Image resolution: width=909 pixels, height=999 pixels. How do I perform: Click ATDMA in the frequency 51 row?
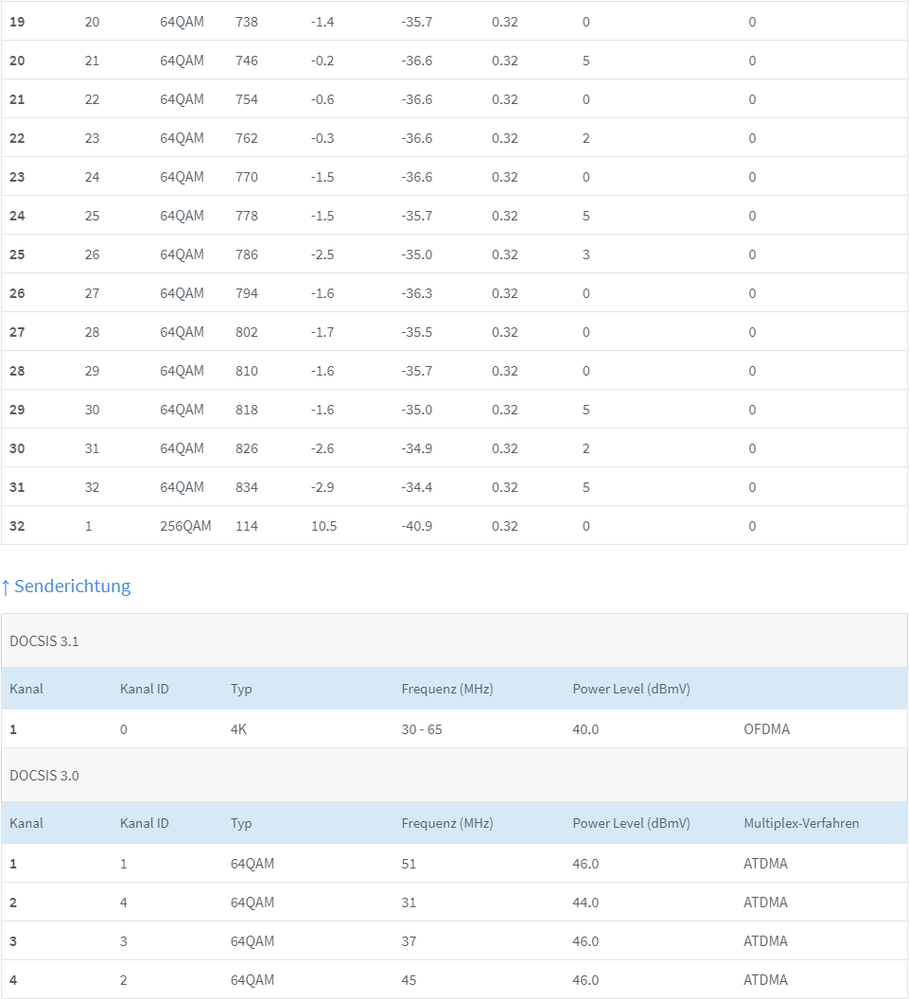pyautogui.click(x=765, y=864)
